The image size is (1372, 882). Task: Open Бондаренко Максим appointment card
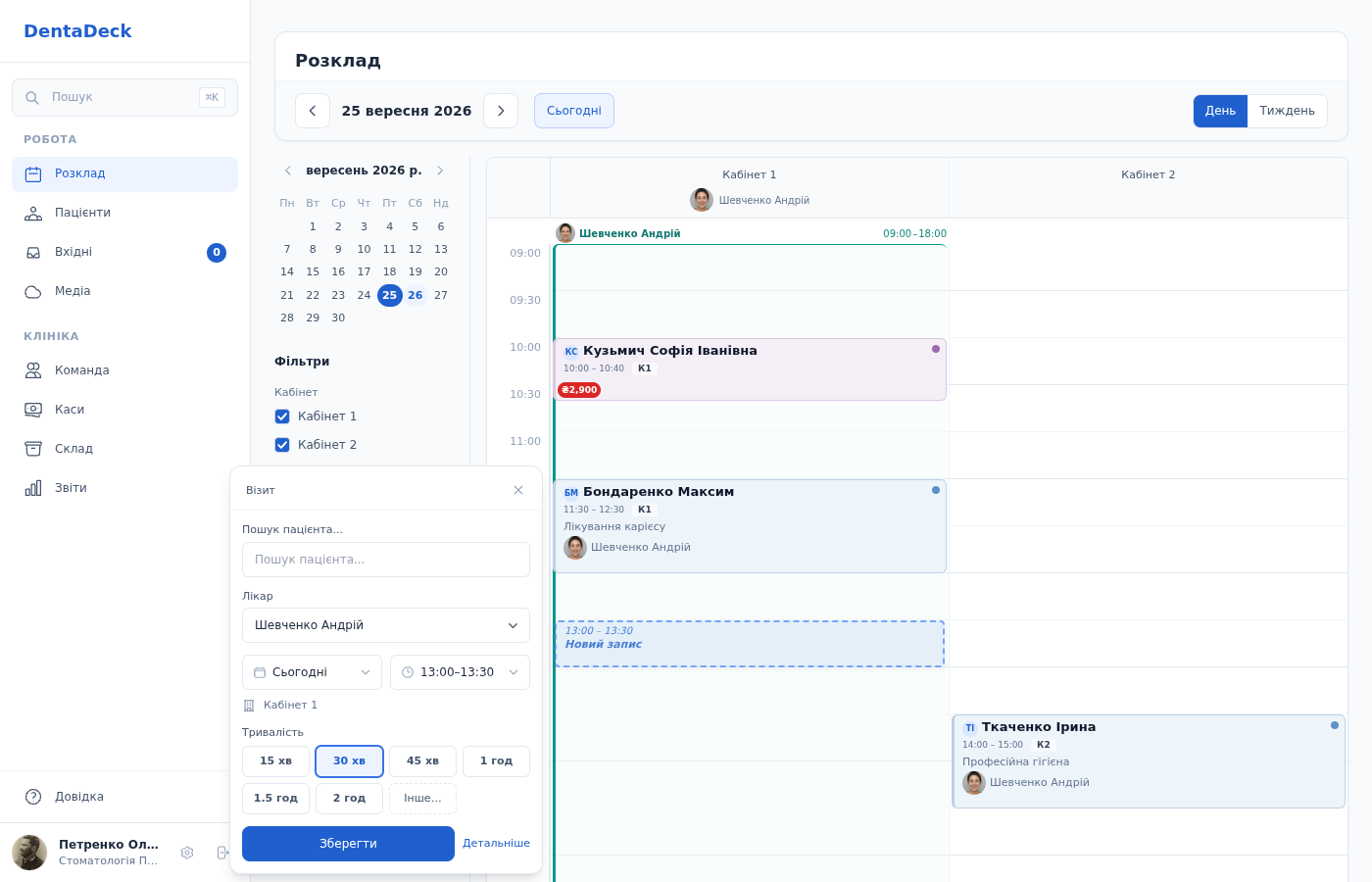pyautogui.click(x=750, y=526)
